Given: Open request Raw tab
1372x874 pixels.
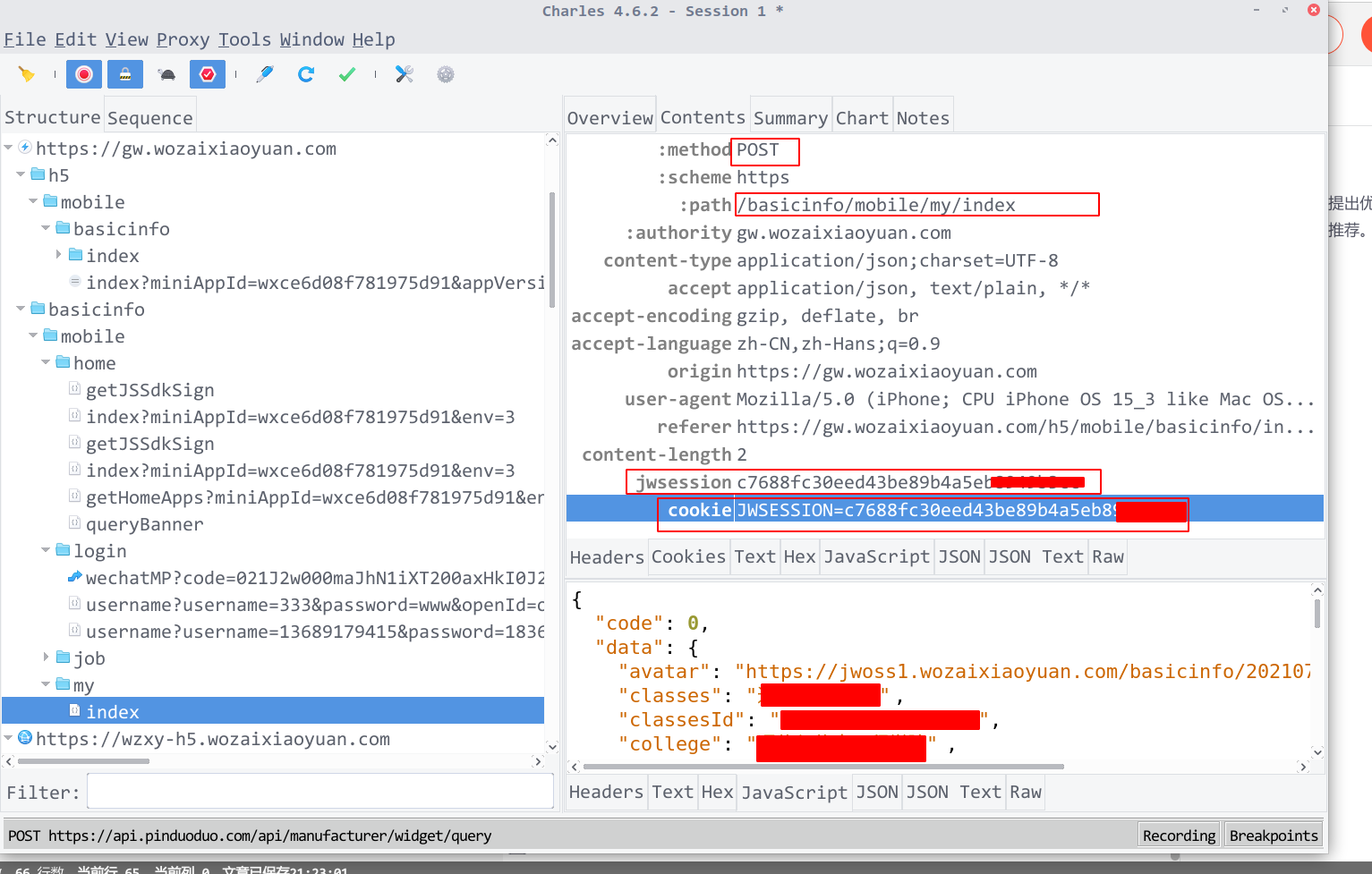Looking at the screenshot, I should [x=1107, y=556].
